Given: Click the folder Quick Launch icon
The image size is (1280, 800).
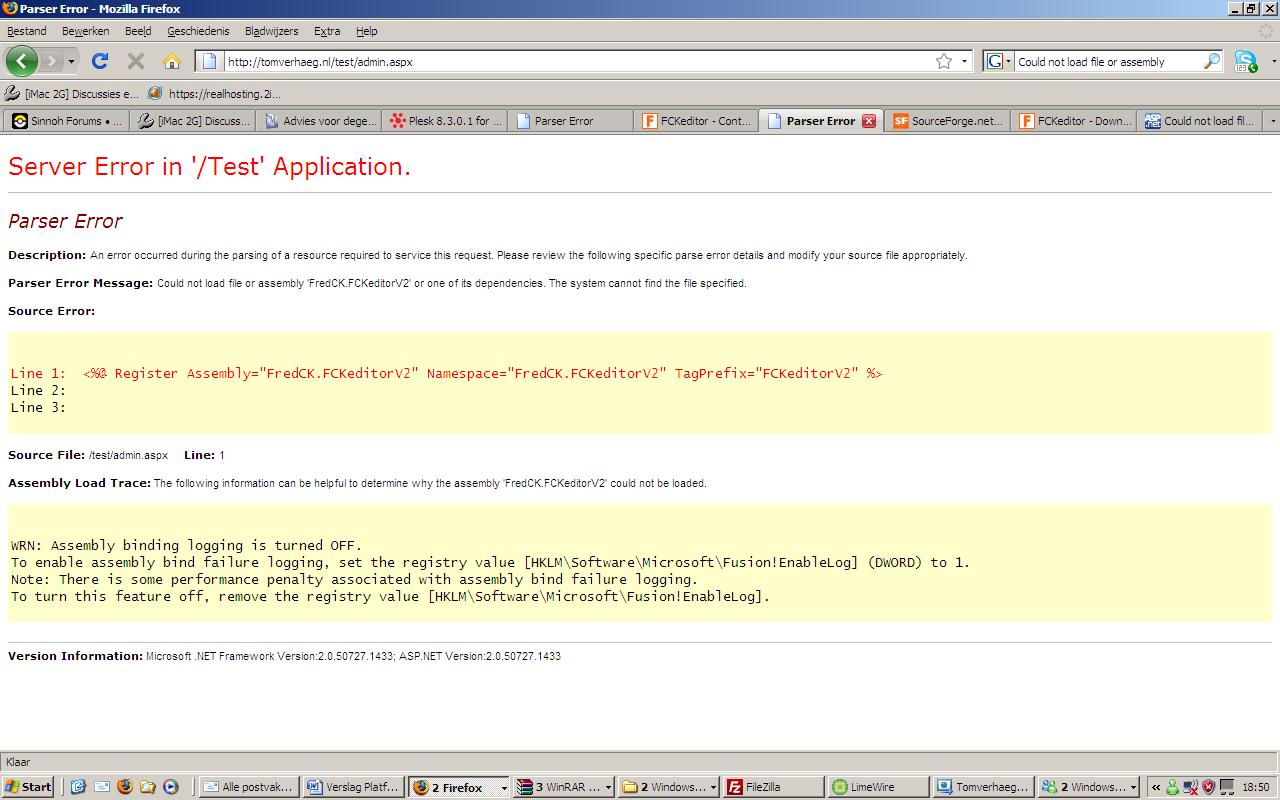Looking at the screenshot, I should click(147, 787).
